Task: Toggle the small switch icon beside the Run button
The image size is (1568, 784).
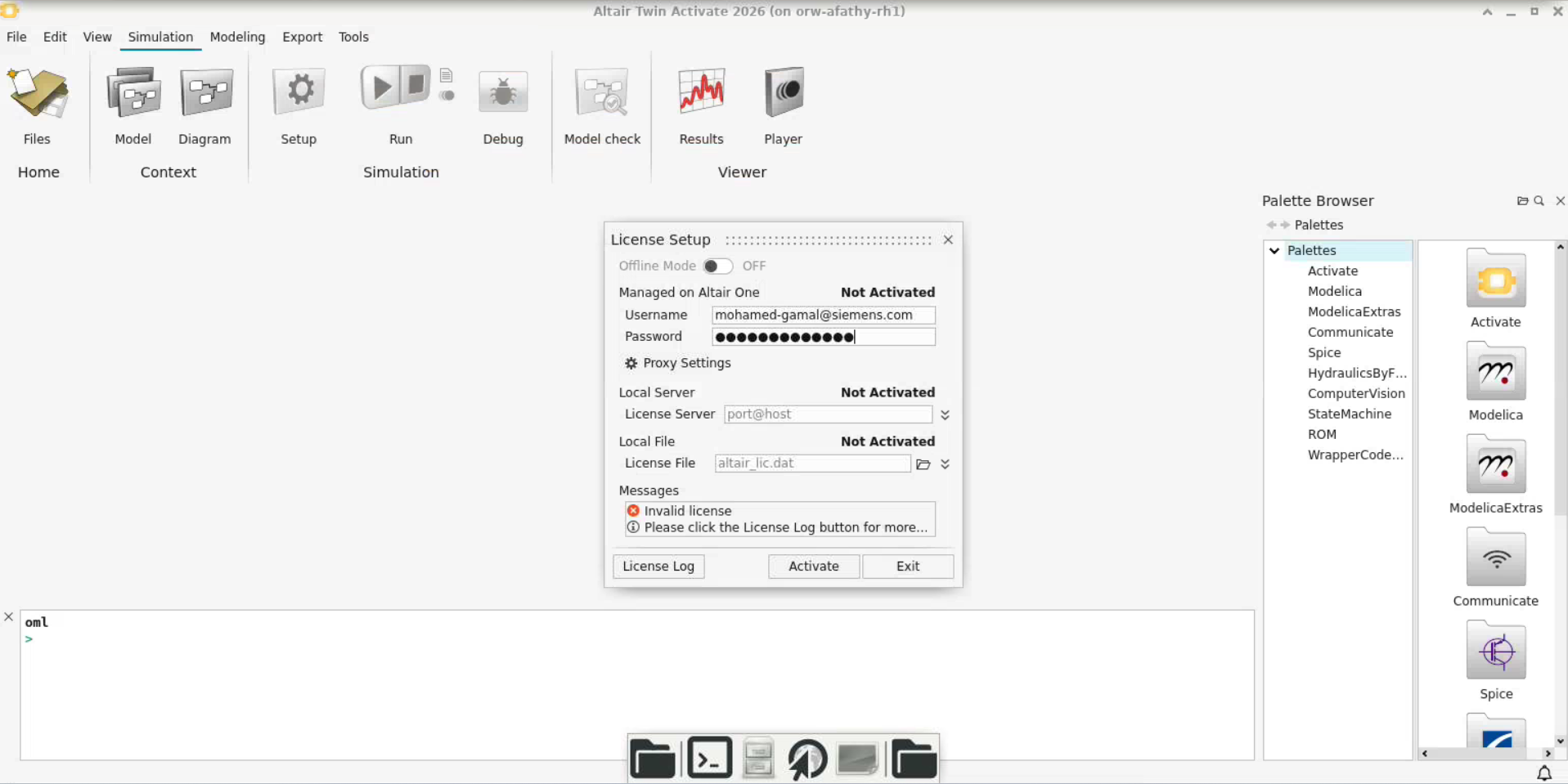Action: [447, 96]
